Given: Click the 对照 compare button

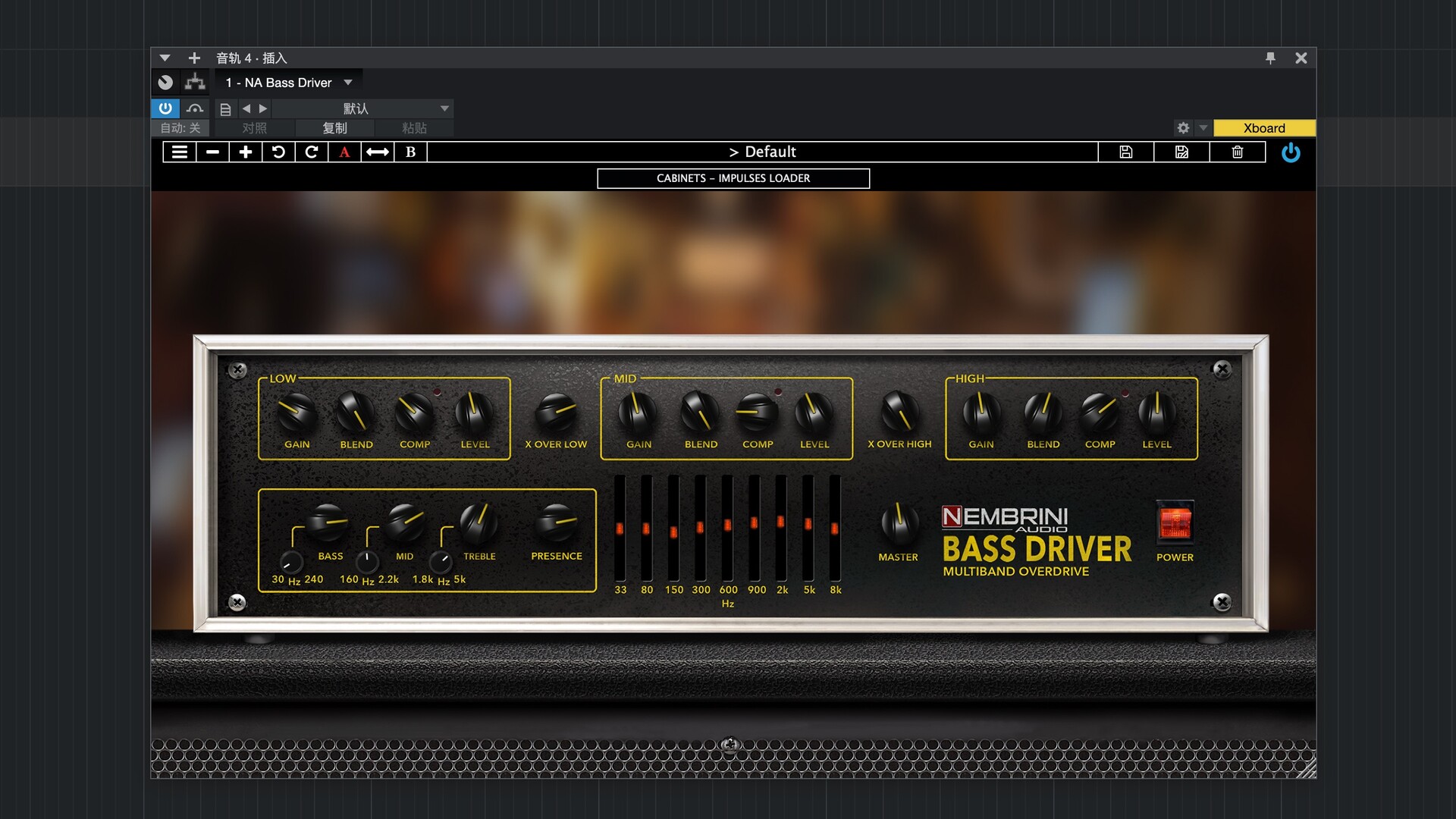Looking at the screenshot, I should (x=255, y=128).
